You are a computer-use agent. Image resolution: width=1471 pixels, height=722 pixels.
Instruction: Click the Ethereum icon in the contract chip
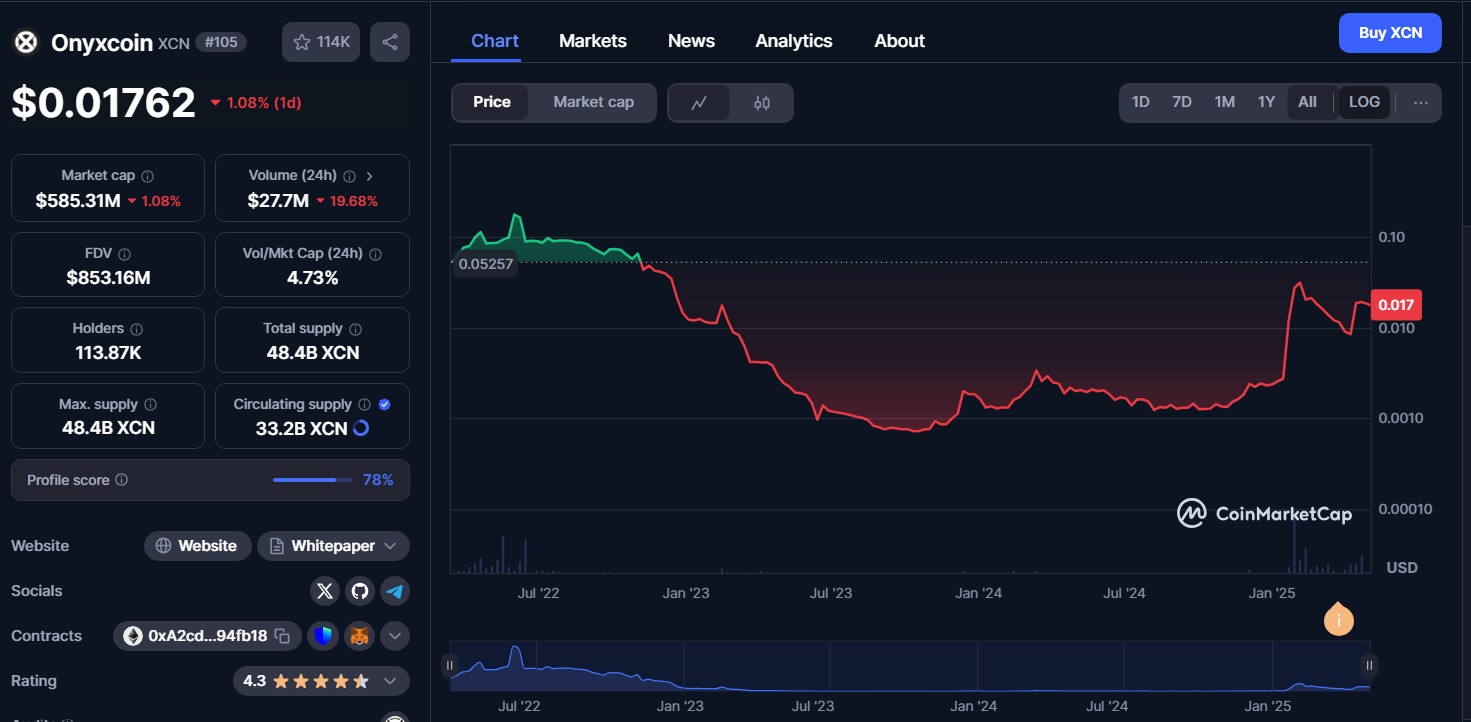tap(133, 636)
